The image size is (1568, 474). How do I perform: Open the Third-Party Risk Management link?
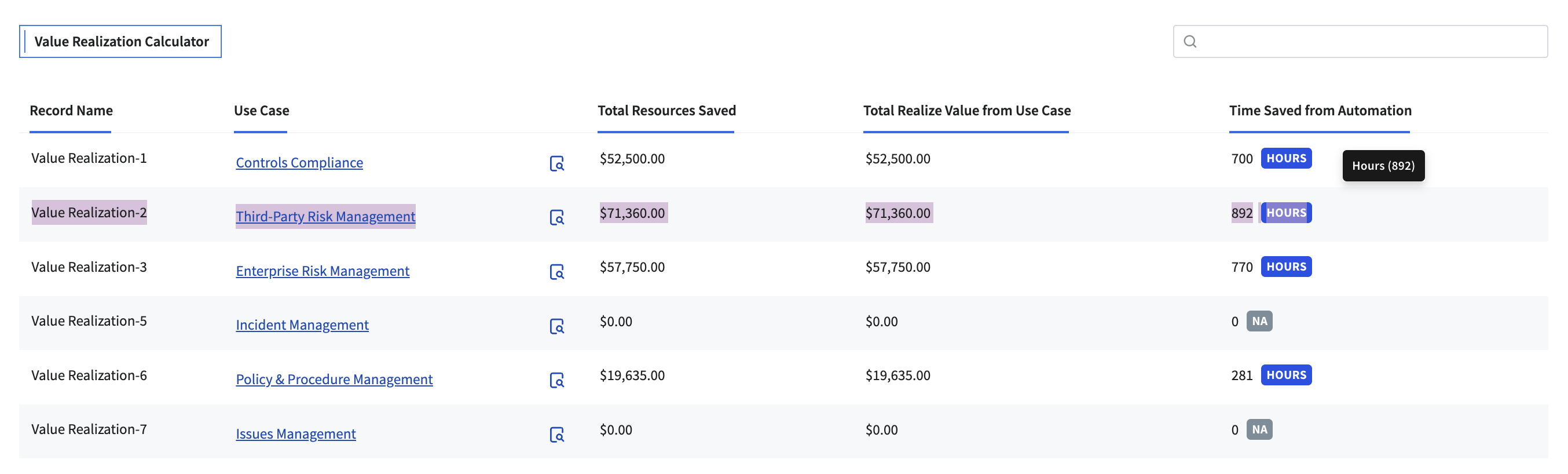325,216
